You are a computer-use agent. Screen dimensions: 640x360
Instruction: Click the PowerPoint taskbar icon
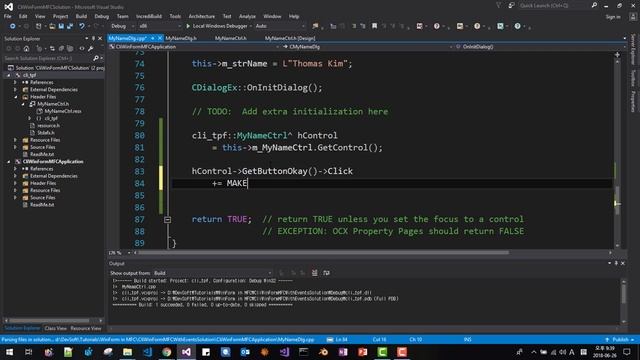click(x=362, y=352)
